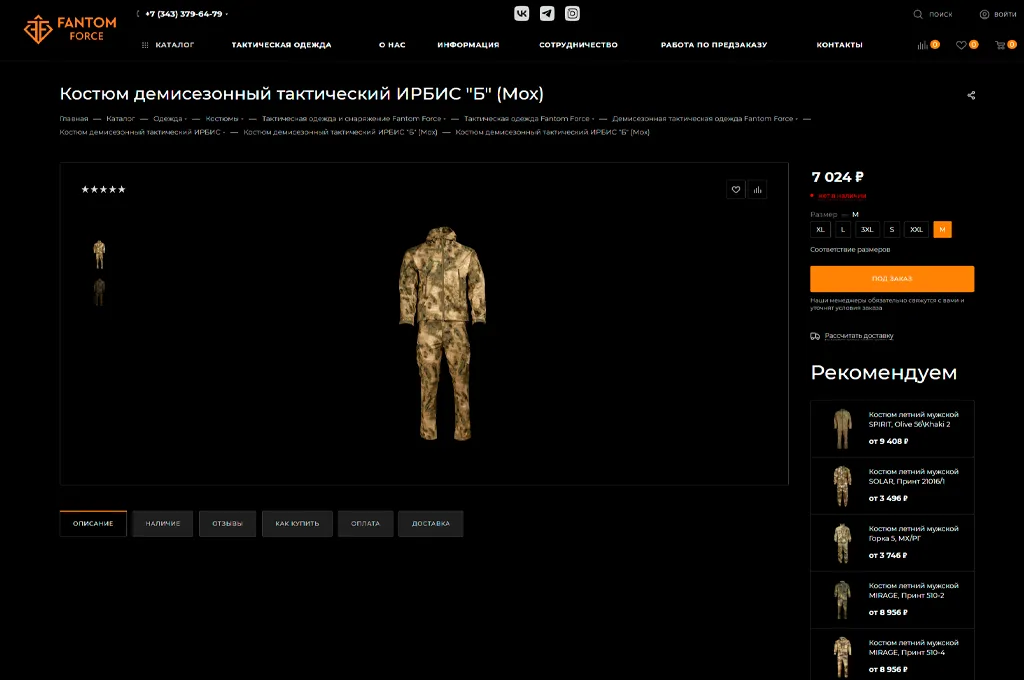Add product to favorites with heart icon
The width and height of the screenshot is (1024, 680).
click(x=736, y=190)
